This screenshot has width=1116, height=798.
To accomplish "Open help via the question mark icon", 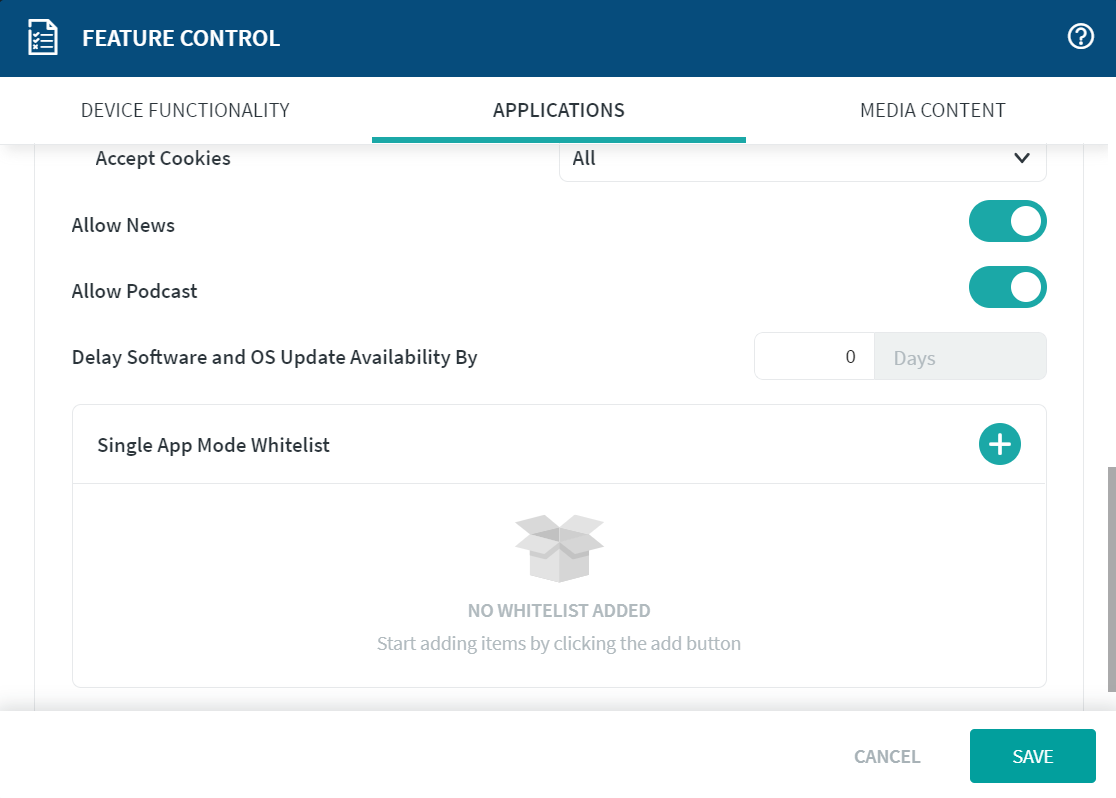I will click(x=1080, y=38).
